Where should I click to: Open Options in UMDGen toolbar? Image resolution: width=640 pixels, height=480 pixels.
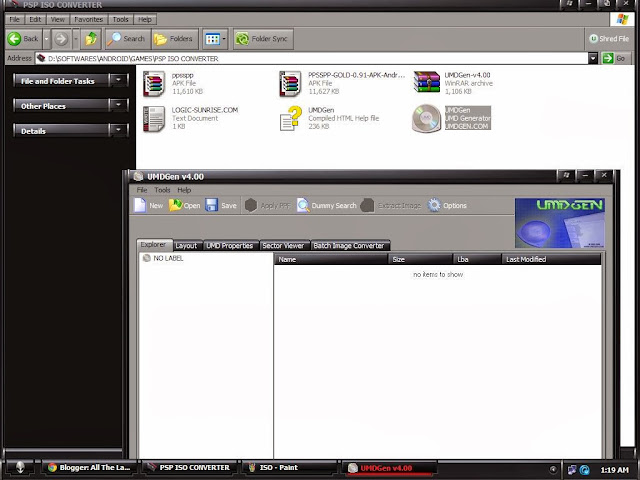447,205
